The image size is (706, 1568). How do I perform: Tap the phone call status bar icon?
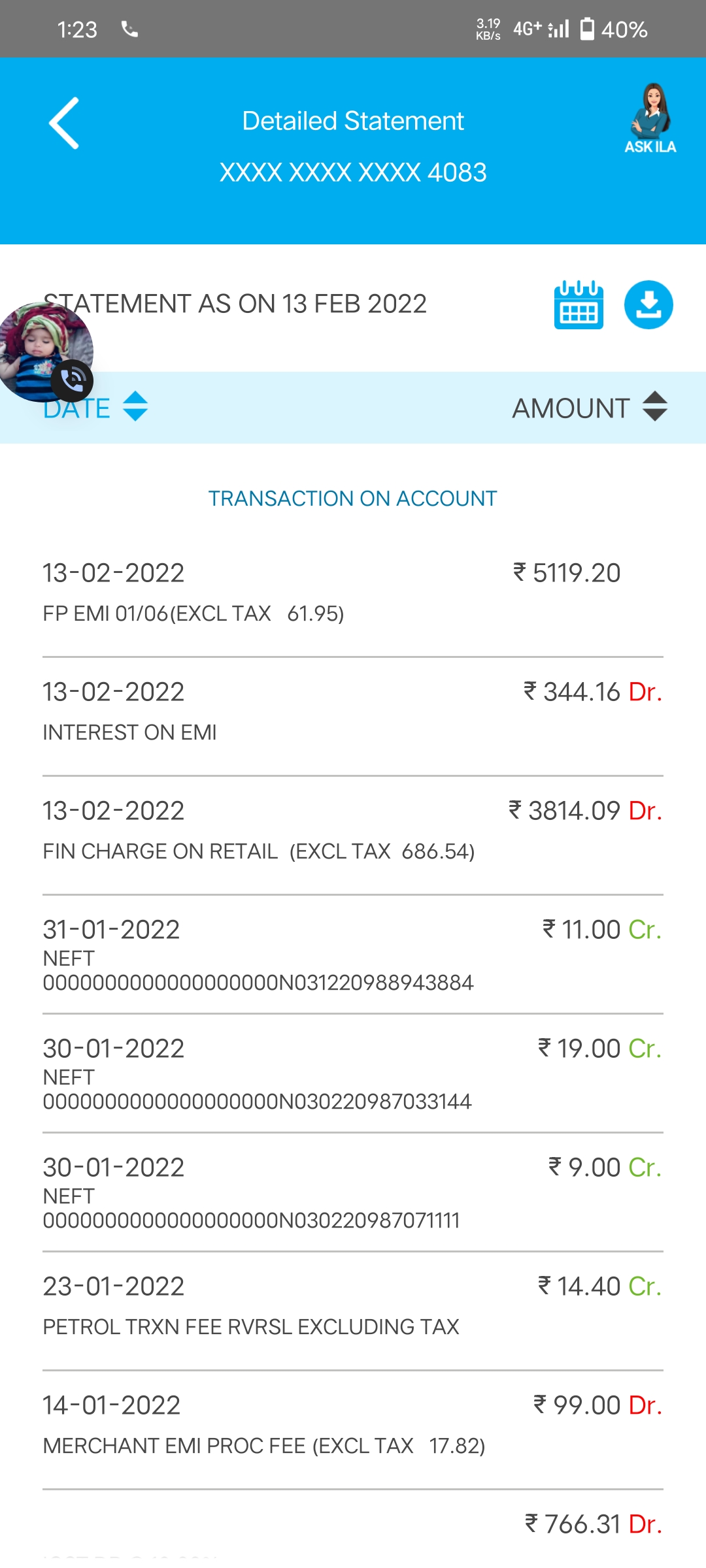point(129,29)
